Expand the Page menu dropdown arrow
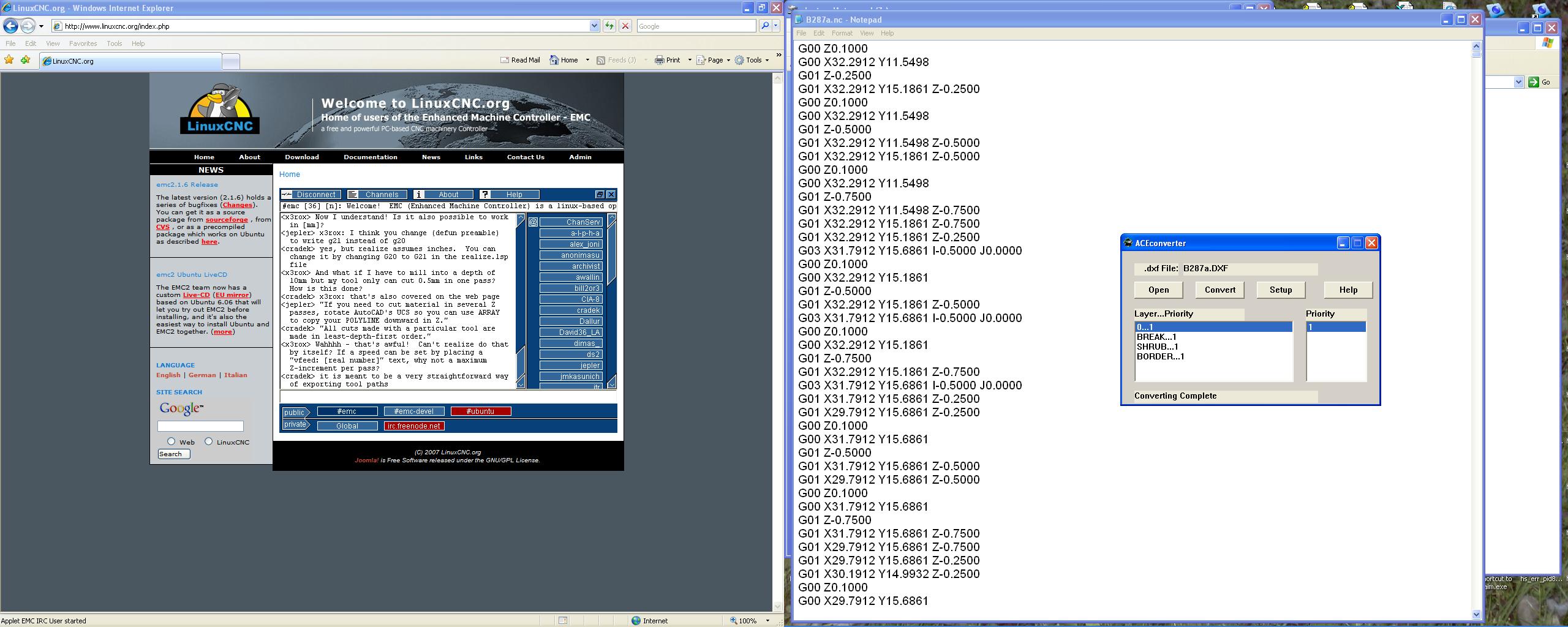Viewport: 1568px width, 627px height. [728, 60]
